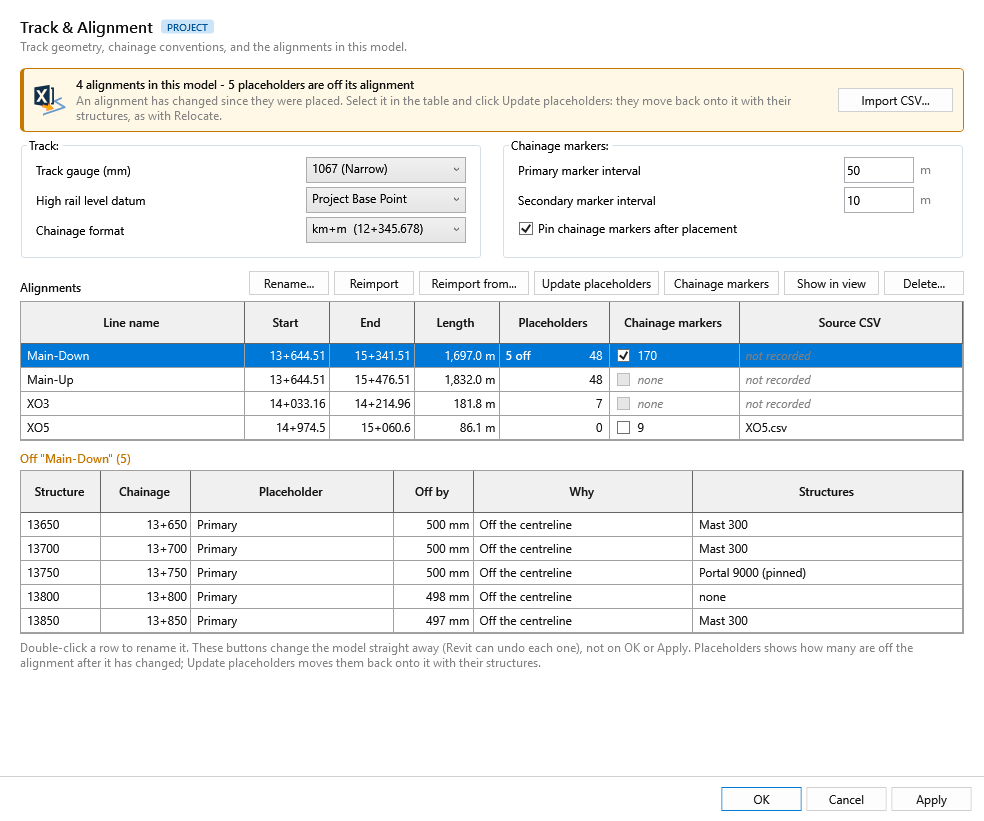Click the Off by column header
Viewport: 984px width, 821px height.
[x=433, y=491]
